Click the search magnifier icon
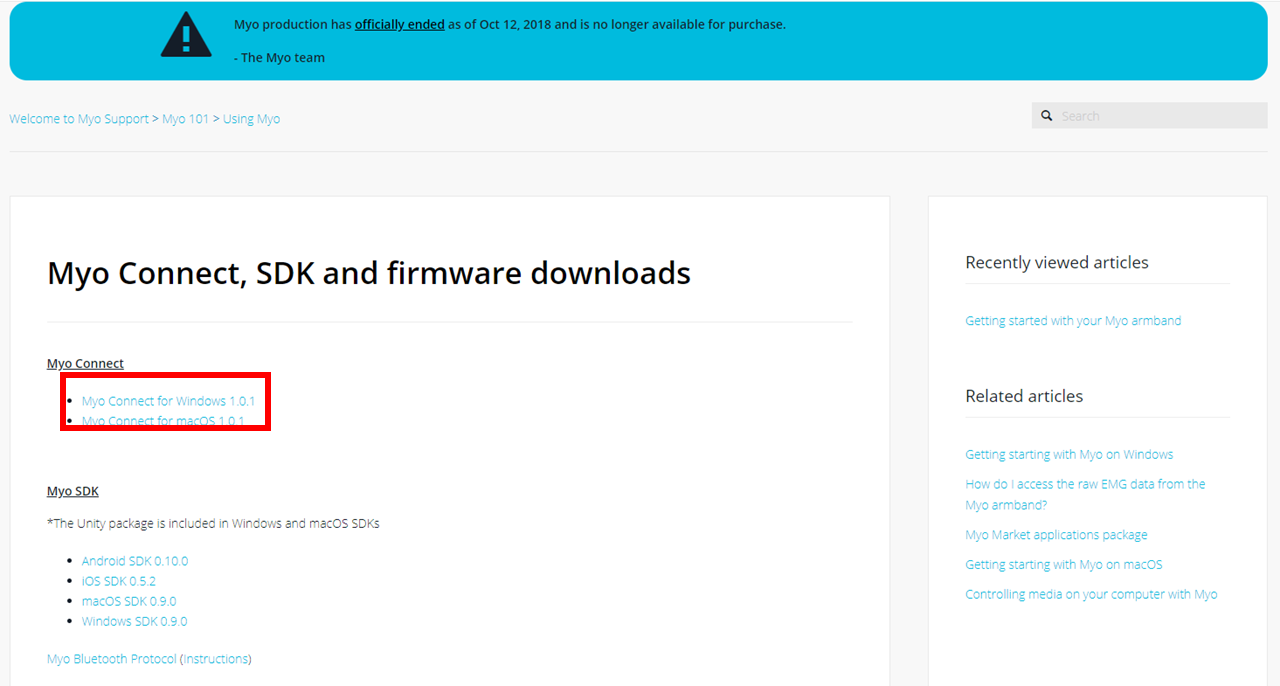Screen dimensions: 1280x686 pyautogui.click(x=1047, y=116)
